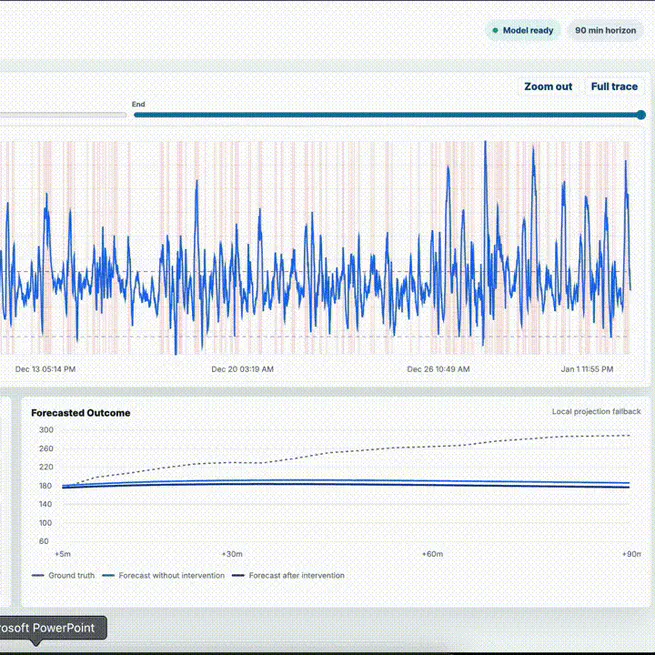Screen dimensions: 655x655
Task: Click the 300 y-axis value
Action: 46,430
